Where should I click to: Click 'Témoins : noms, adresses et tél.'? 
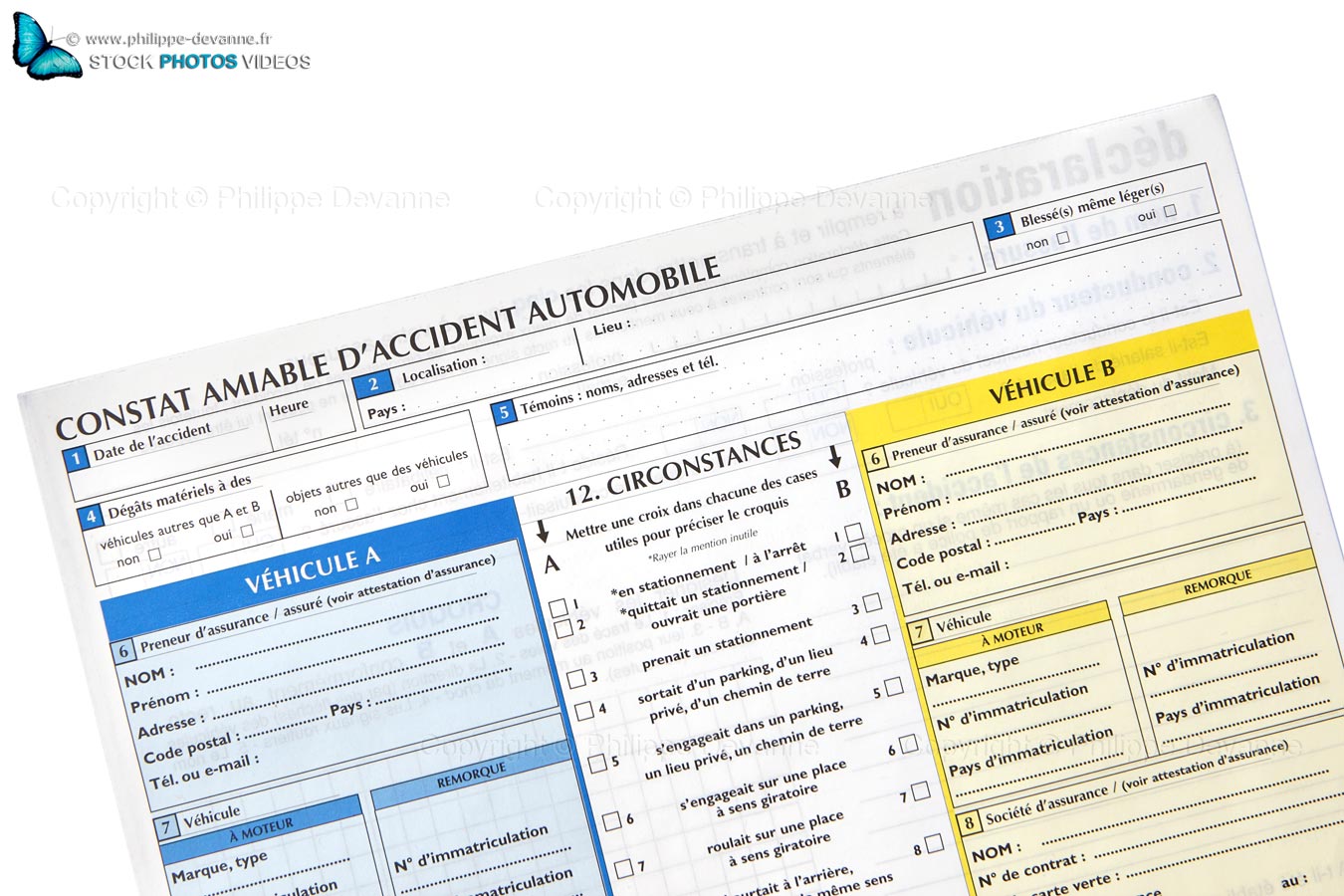(619, 384)
